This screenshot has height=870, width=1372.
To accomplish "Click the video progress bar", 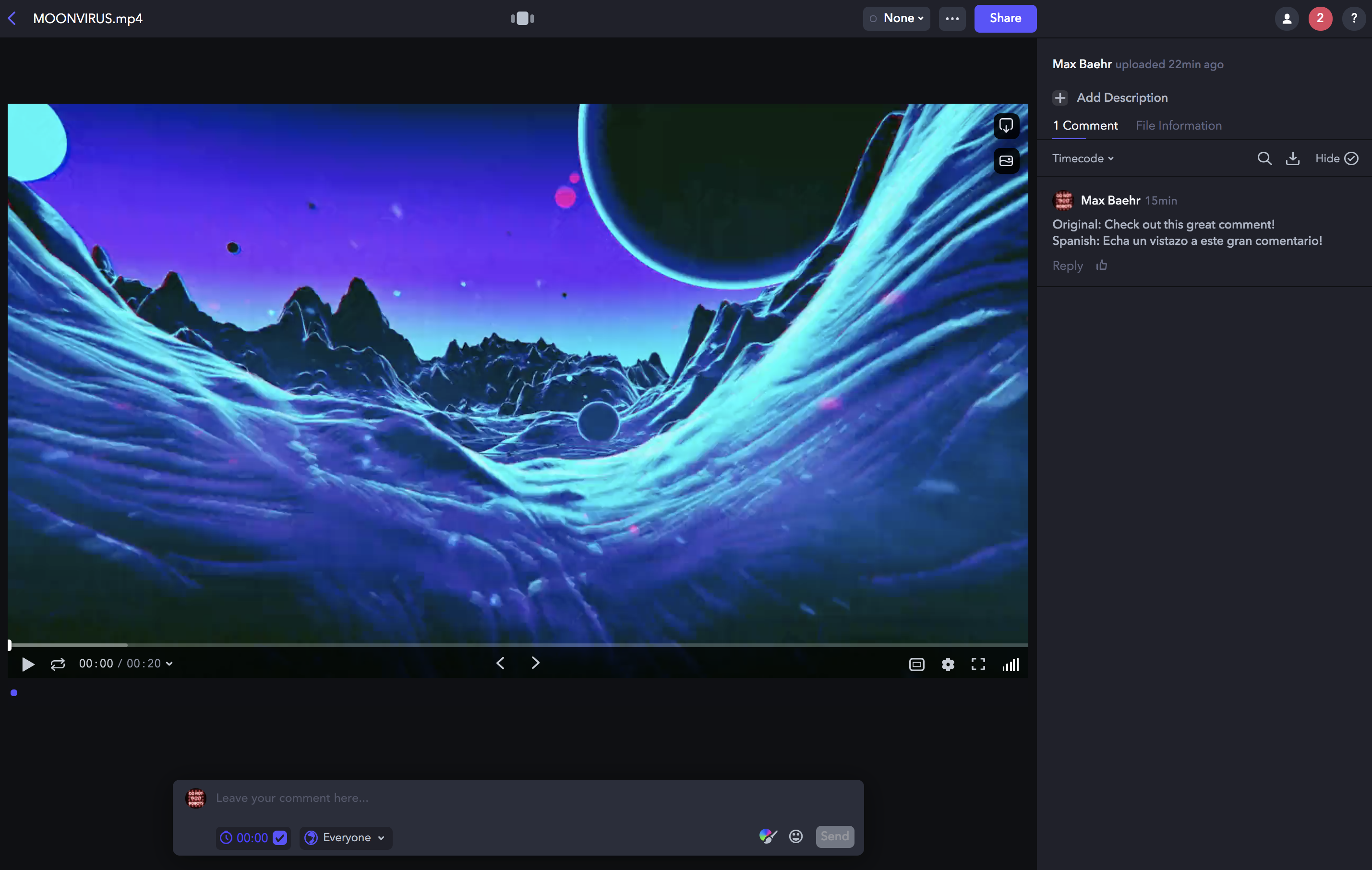I will pos(513,645).
